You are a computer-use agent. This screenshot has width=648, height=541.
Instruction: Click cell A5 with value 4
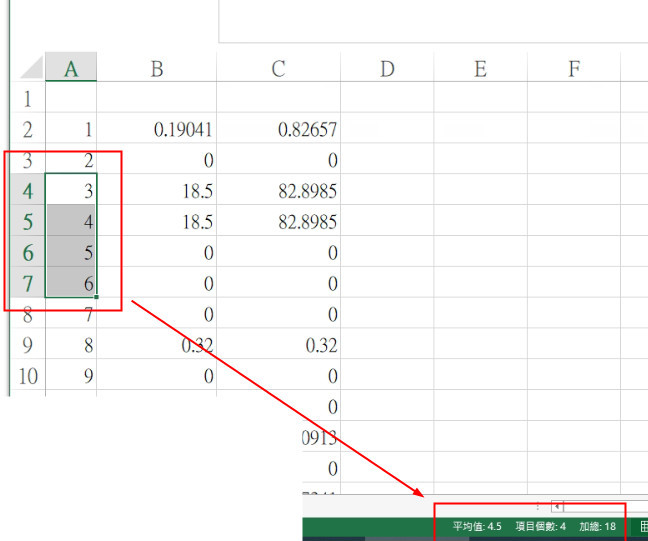click(71, 222)
